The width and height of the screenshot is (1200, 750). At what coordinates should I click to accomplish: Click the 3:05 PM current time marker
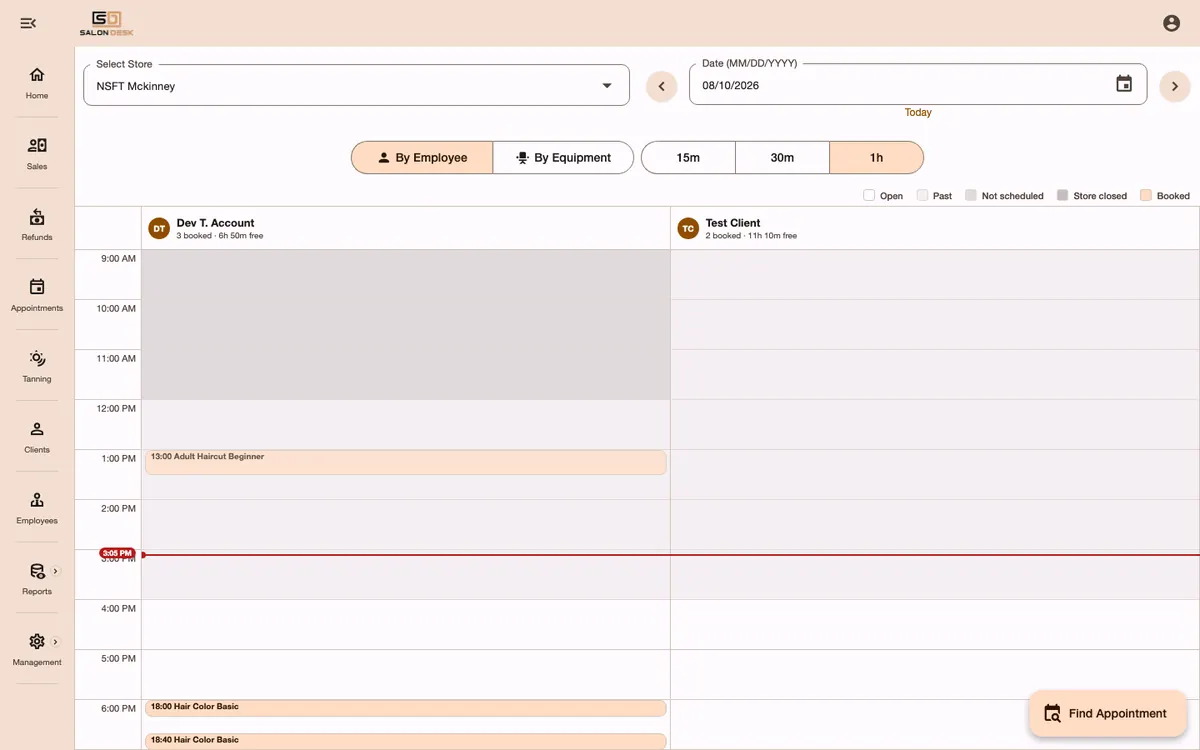[x=117, y=553]
